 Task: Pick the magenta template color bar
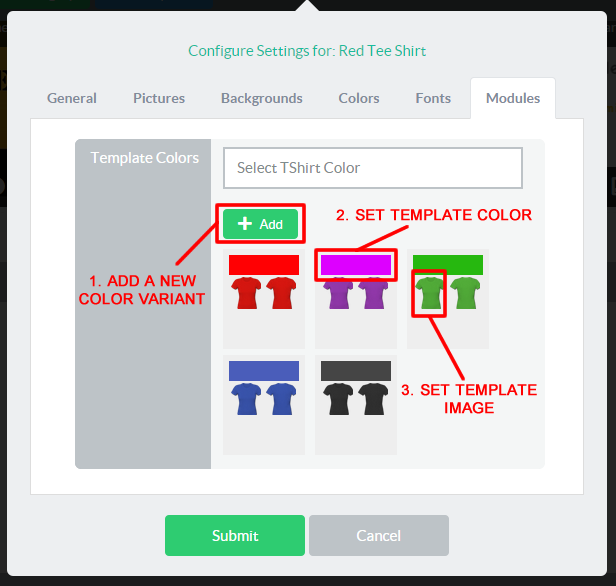[x=356, y=265]
